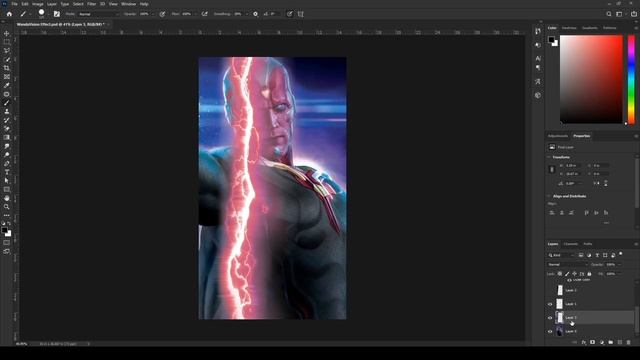Image resolution: width=640 pixels, height=360 pixels.
Task: Toggle airbrush build-up effects in options bar
Action: [204, 14]
